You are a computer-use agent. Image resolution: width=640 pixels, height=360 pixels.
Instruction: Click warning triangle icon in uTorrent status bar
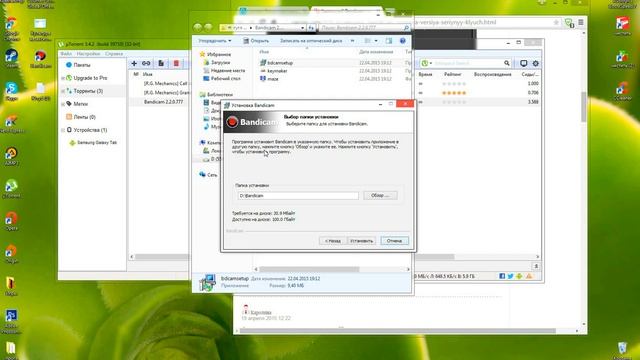pyautogui.click(x=529, y=276)
